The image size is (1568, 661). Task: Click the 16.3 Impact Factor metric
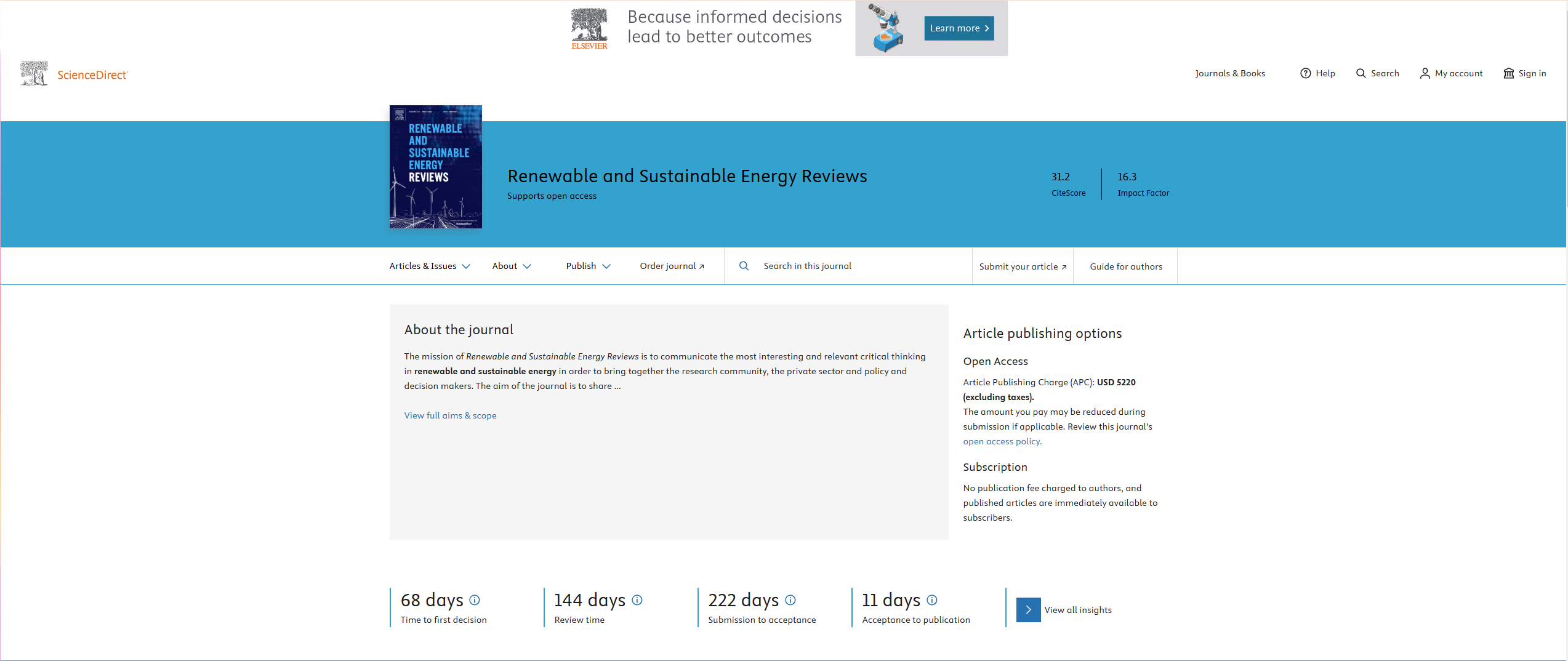[1143, 184]
